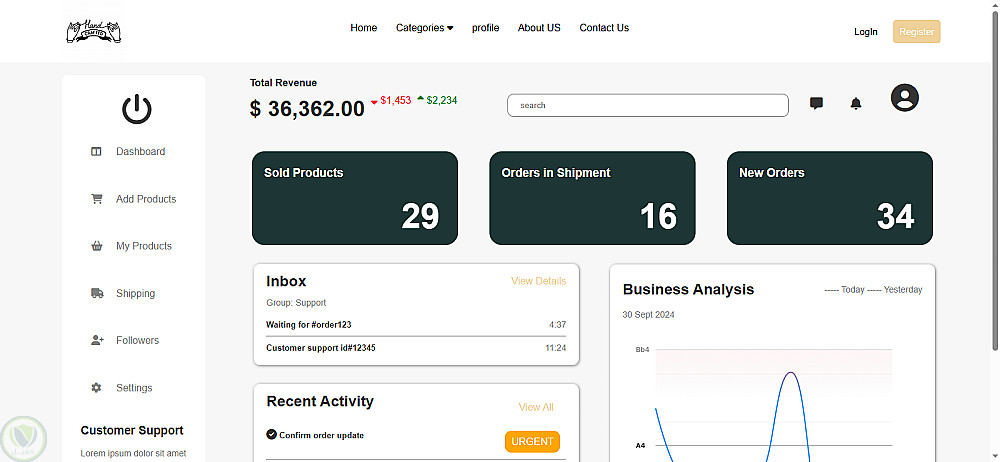Open the notifications bell
This screenshot has height=462, width=1000.
pos(855,103)
